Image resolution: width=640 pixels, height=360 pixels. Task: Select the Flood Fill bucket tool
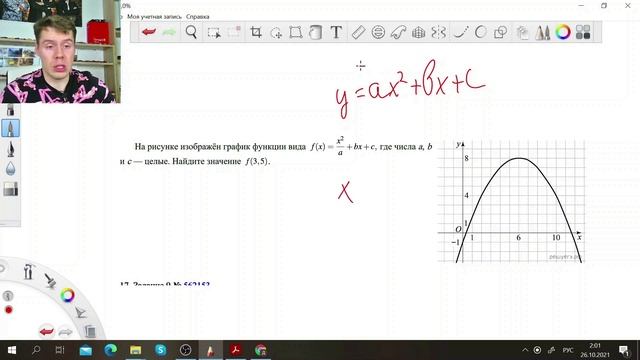(316, 32)
